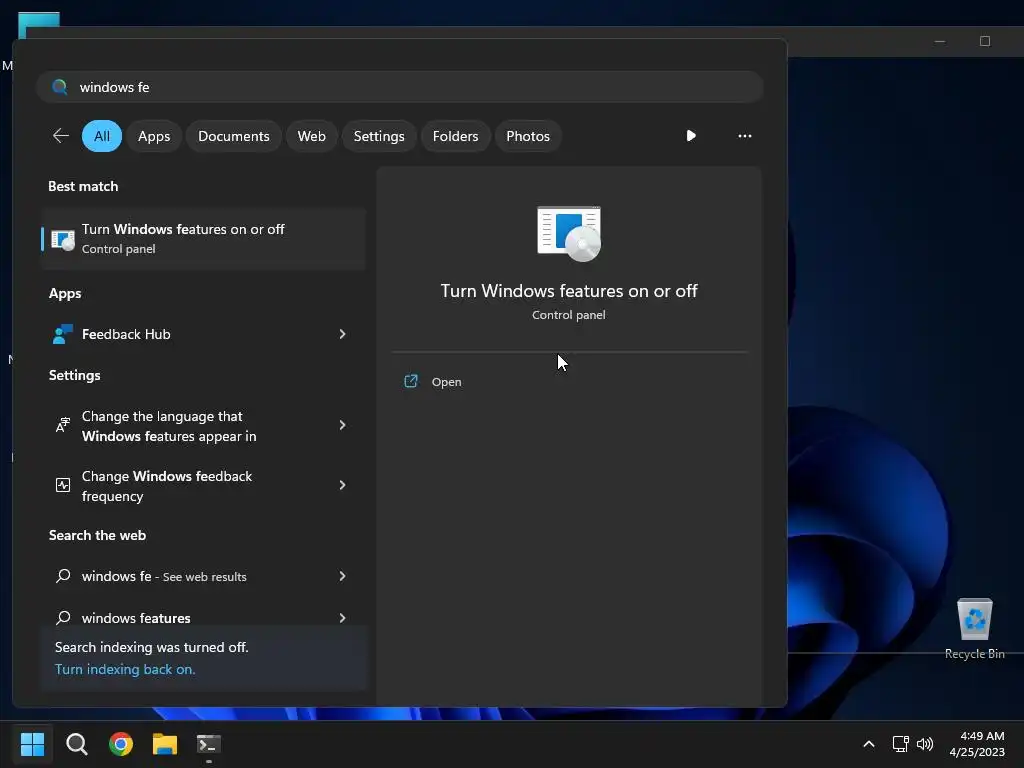Click 'Turn indexing back on' link
Screen dimensions: 1024x768
point(125,669)
